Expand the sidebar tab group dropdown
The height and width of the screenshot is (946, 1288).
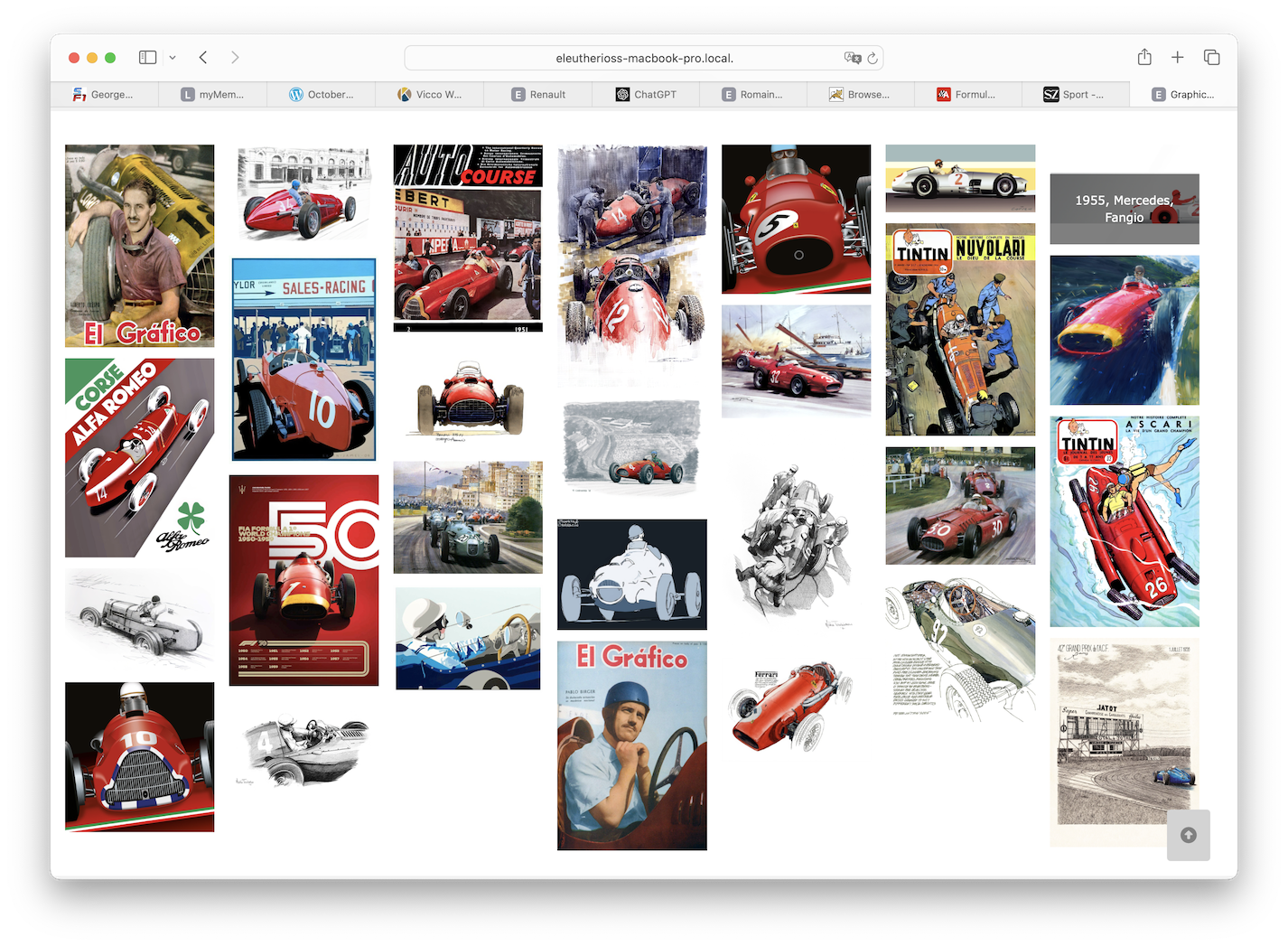pyautogui.click(x=173, y=58)
